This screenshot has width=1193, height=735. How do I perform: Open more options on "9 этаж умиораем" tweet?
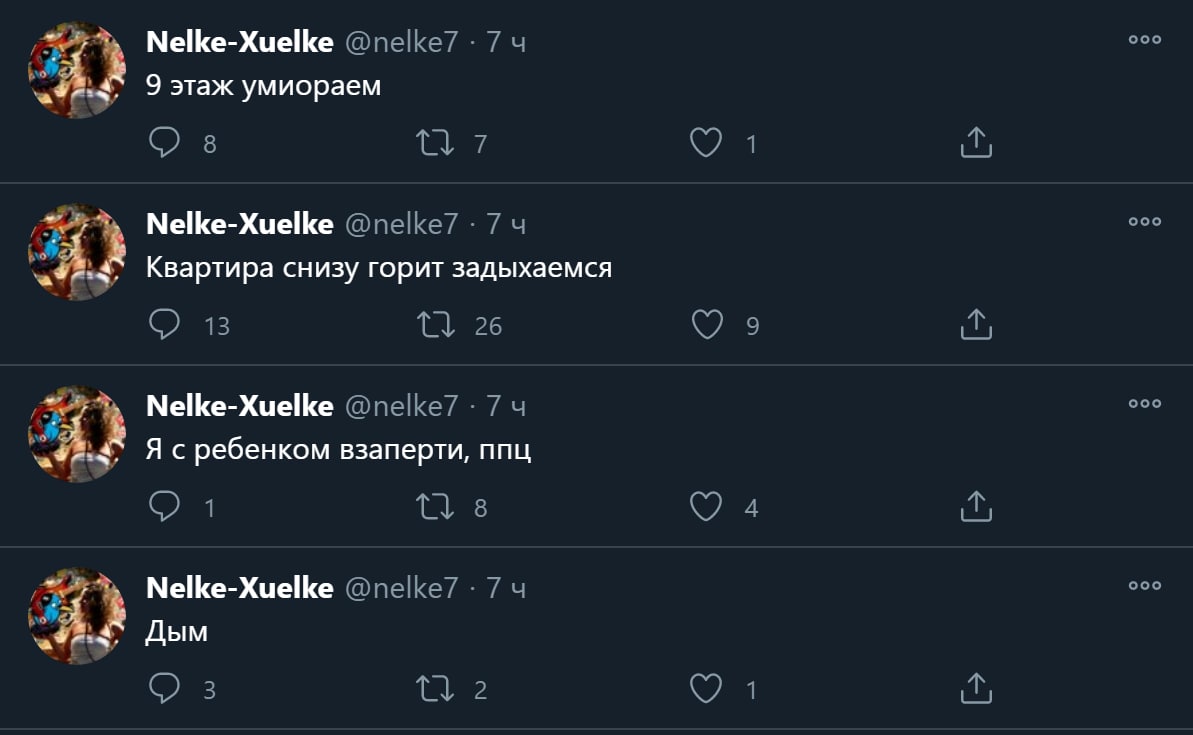click(1144, 40)
